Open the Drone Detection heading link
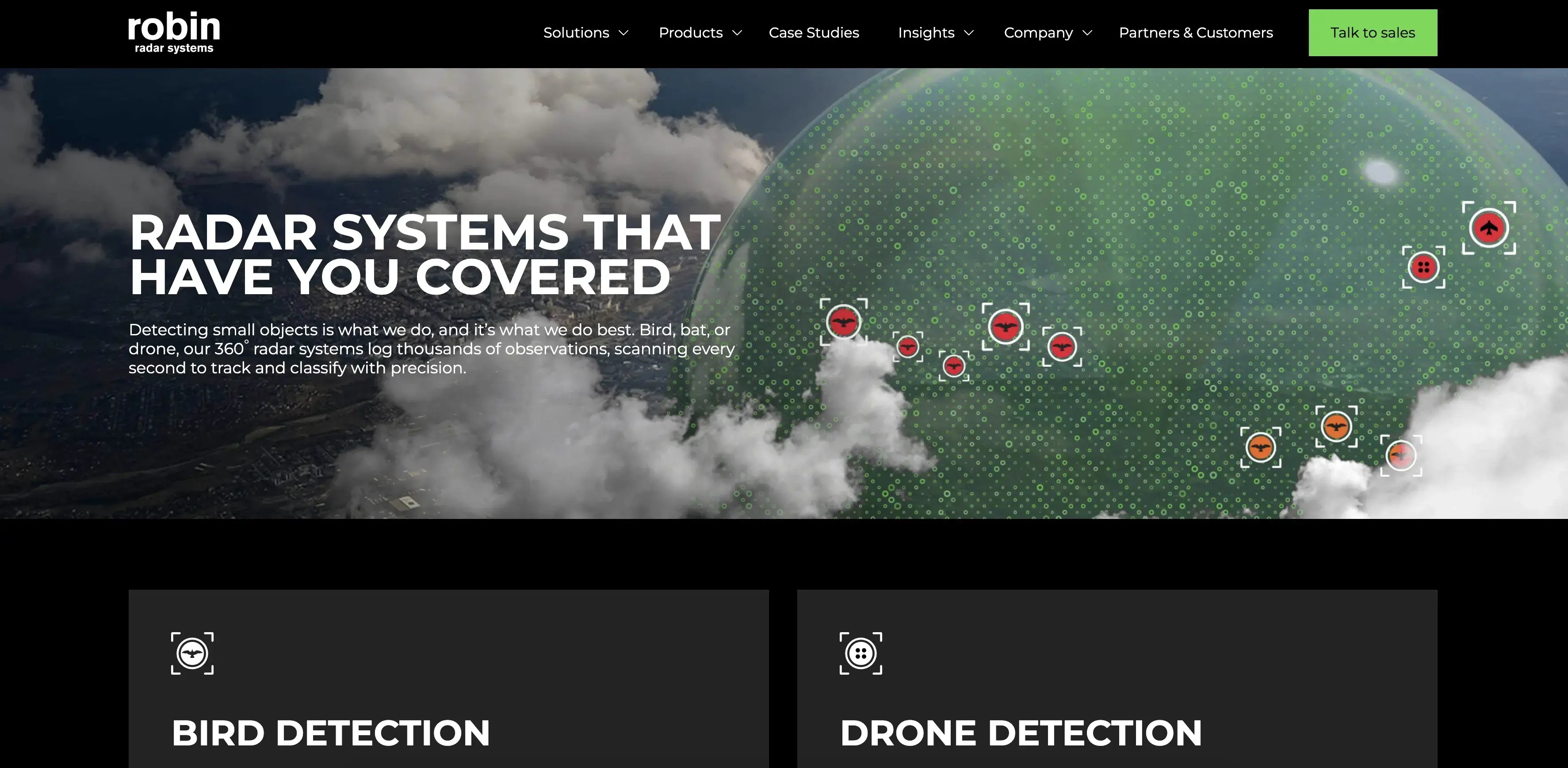This screenshot has width=1568, height=768. point(1021,733)
